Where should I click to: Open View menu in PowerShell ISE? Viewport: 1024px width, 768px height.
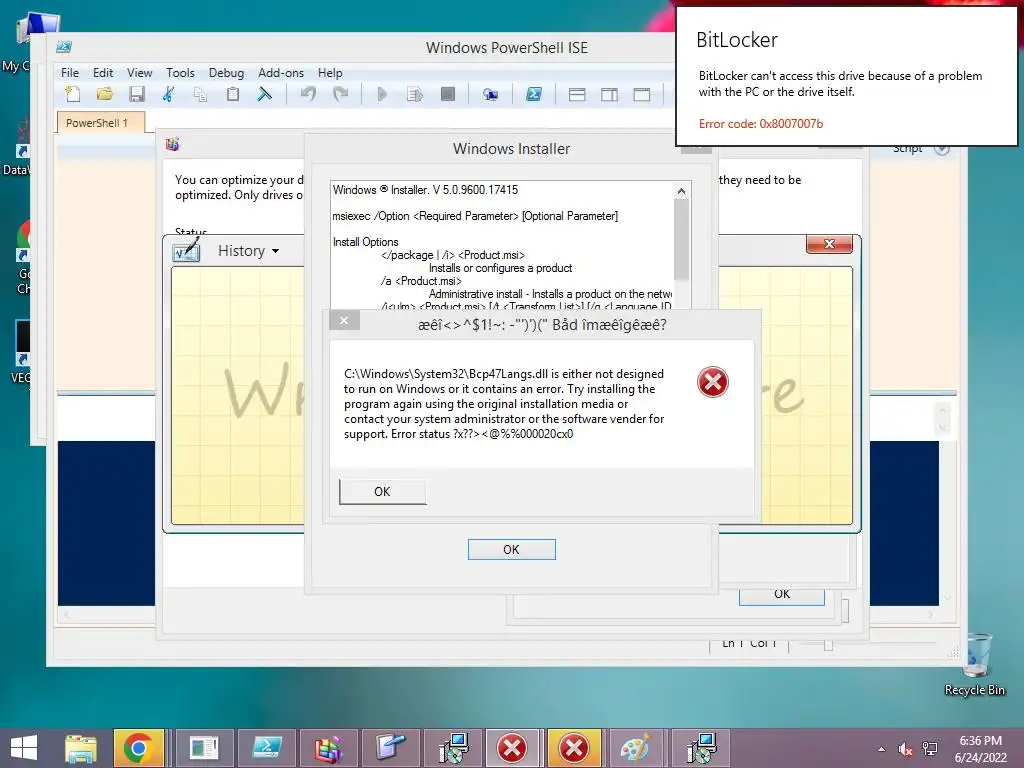pos(140,72)
